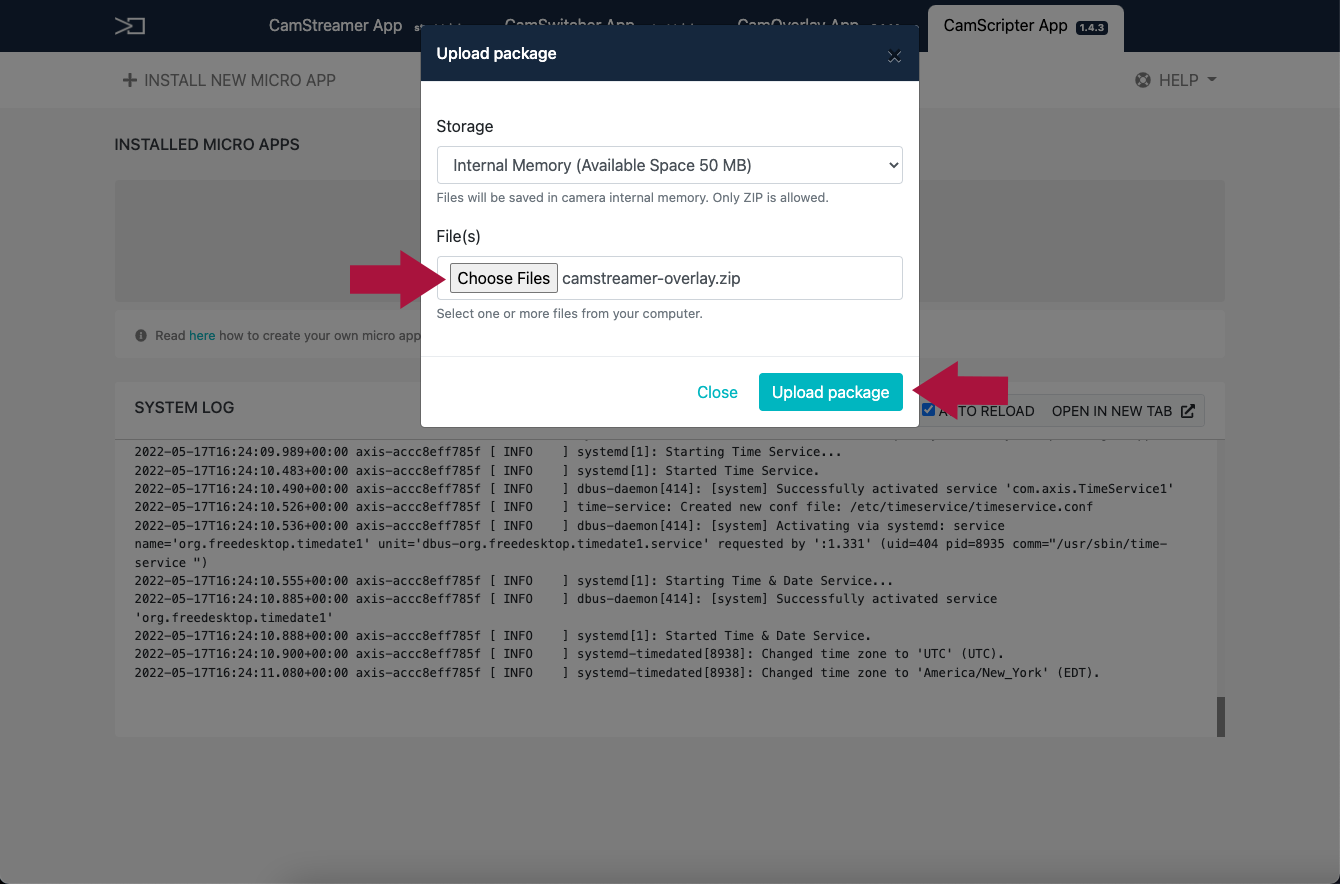Click the CamStreamer logo icon
This screenshot has height=884, width=1340.
click(129, 26)
